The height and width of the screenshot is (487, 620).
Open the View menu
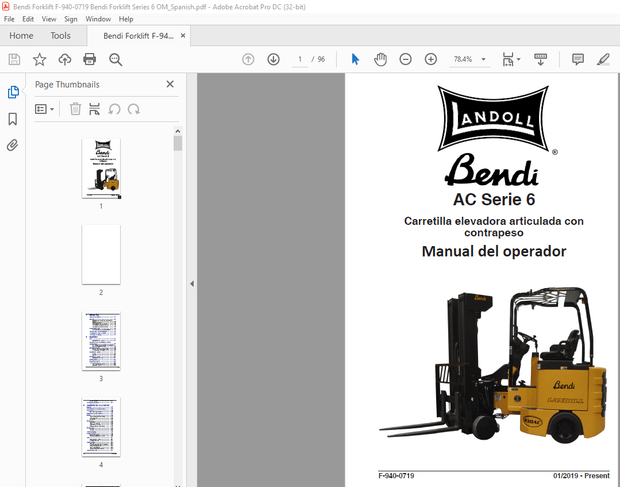pyautogui.click(x=49, y=19)
